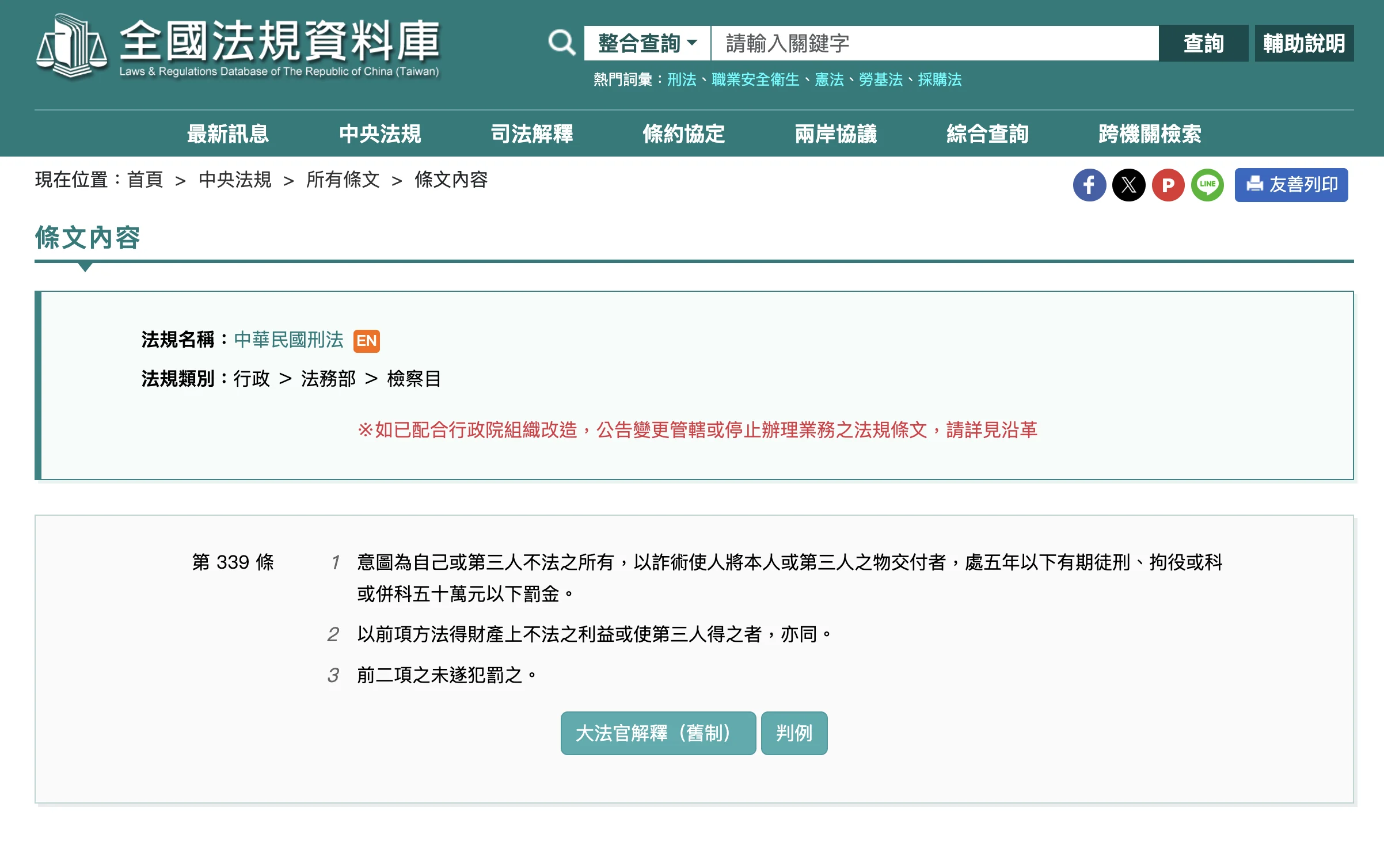The image size is (1384, 868).
Task: Click paragraph 3 text 前二項之未遂犯罰之
Action: [x=447, y=675]
